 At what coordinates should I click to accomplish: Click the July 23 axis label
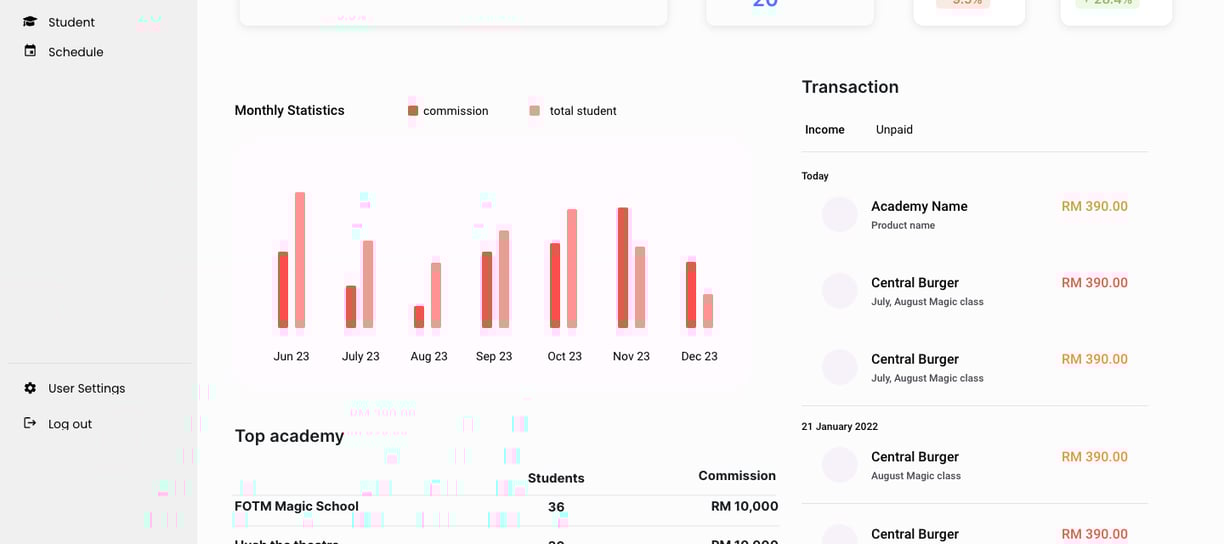[361, 356]
